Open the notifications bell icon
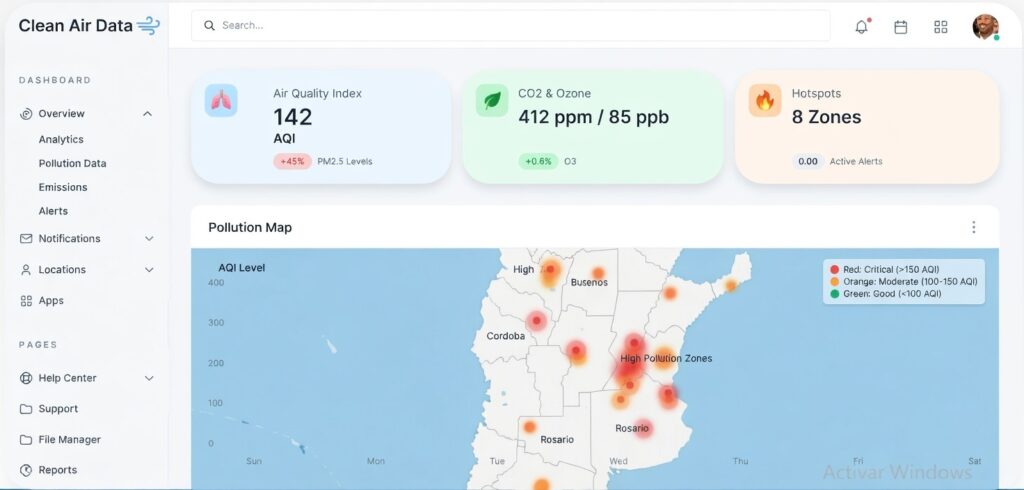 (861, 27)
